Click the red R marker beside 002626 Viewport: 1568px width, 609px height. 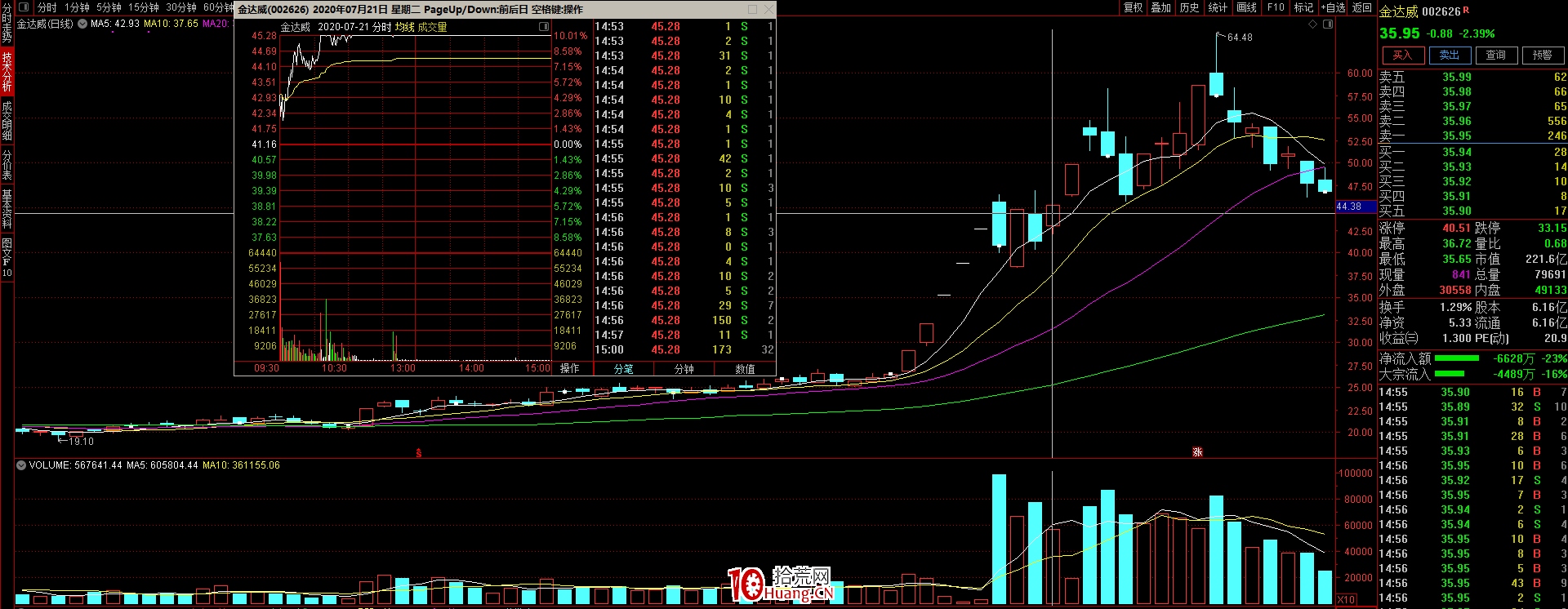[1466, 10]
